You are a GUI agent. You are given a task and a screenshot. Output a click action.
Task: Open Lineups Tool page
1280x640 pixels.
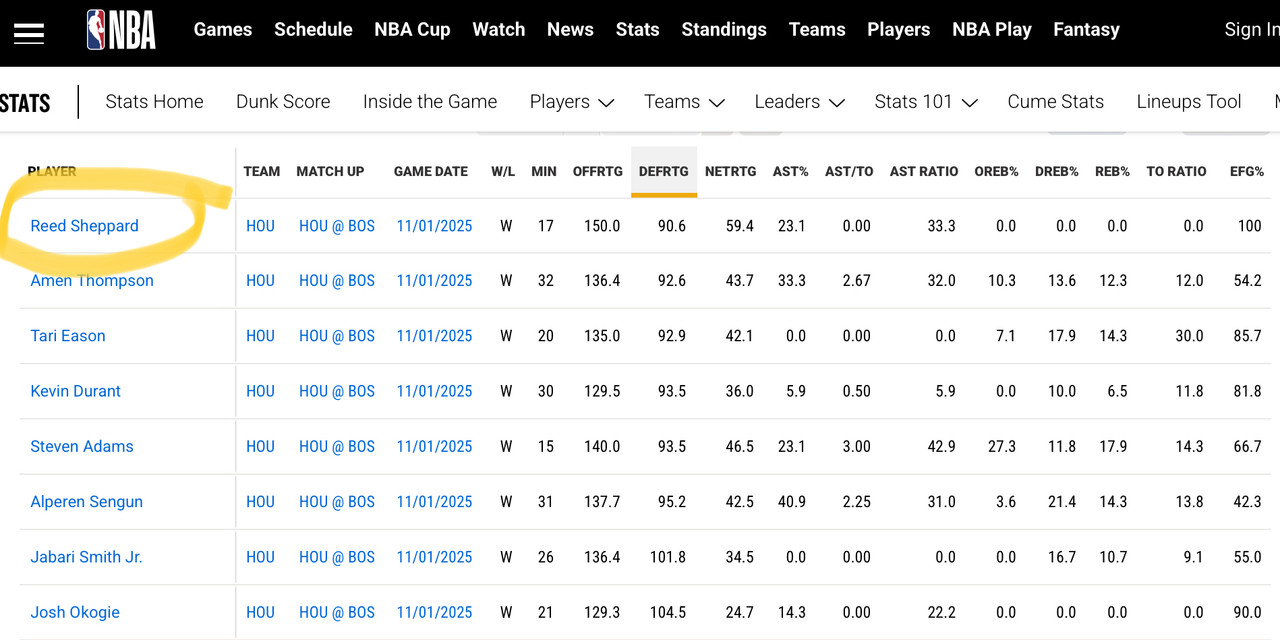1189,102
